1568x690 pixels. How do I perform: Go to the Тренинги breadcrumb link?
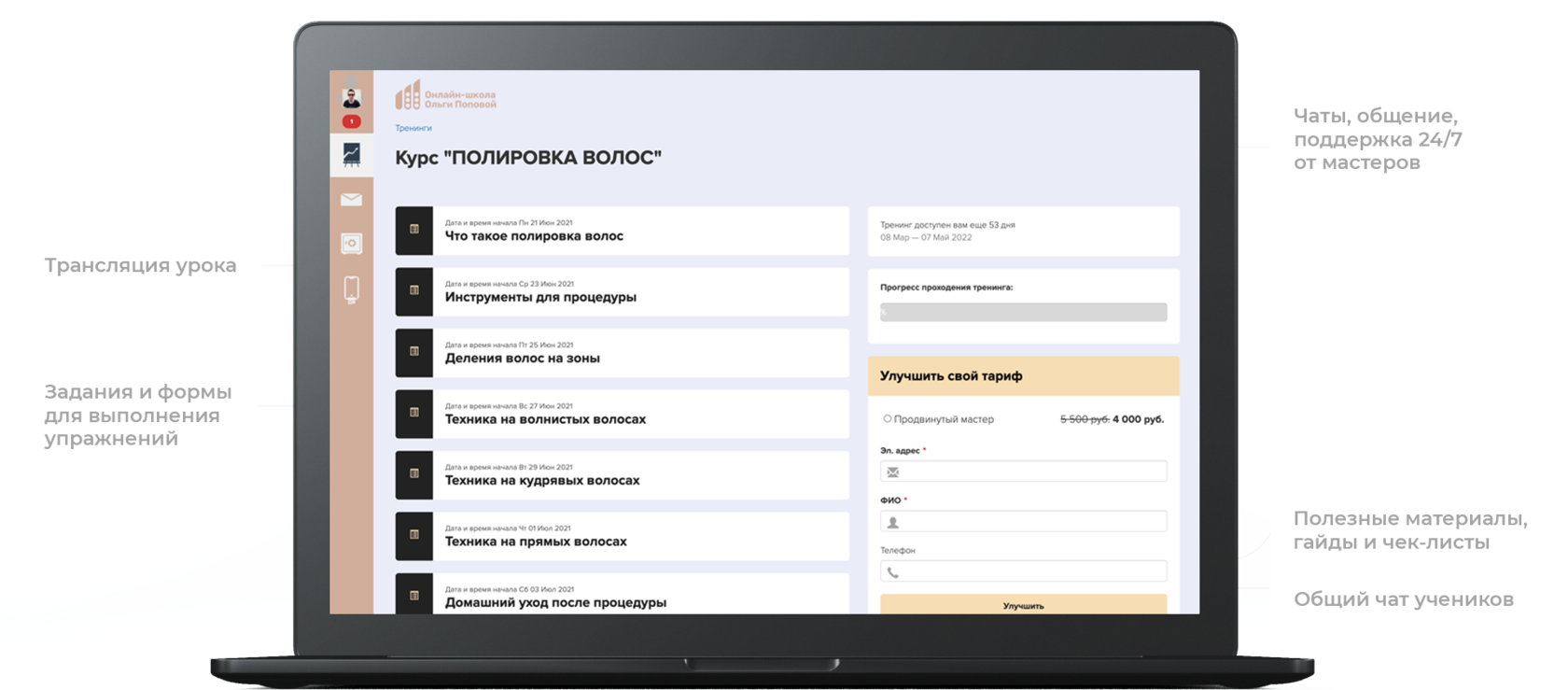click(x=413, y=128)
